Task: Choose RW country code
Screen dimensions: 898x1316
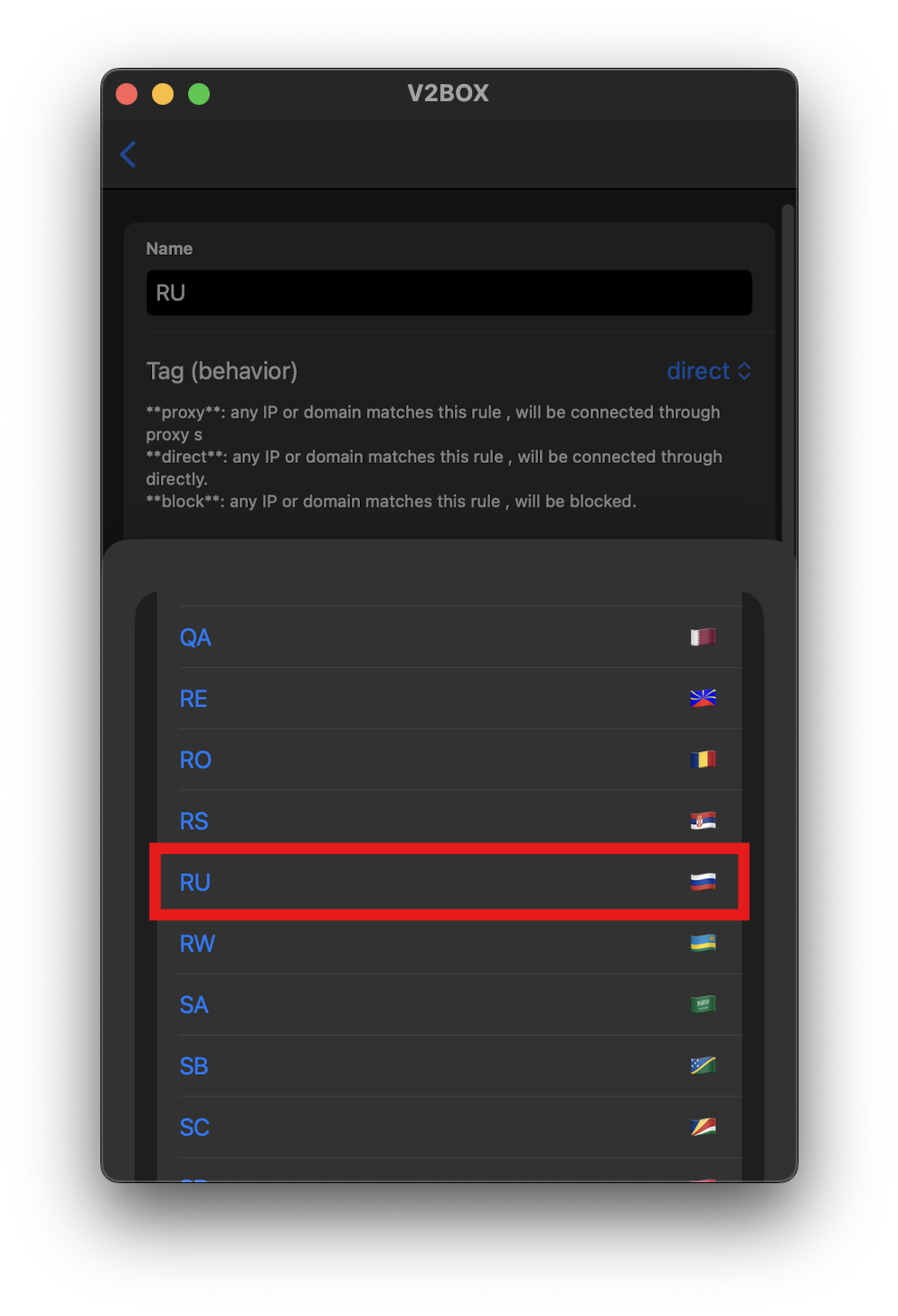Action: click(197, 945)
